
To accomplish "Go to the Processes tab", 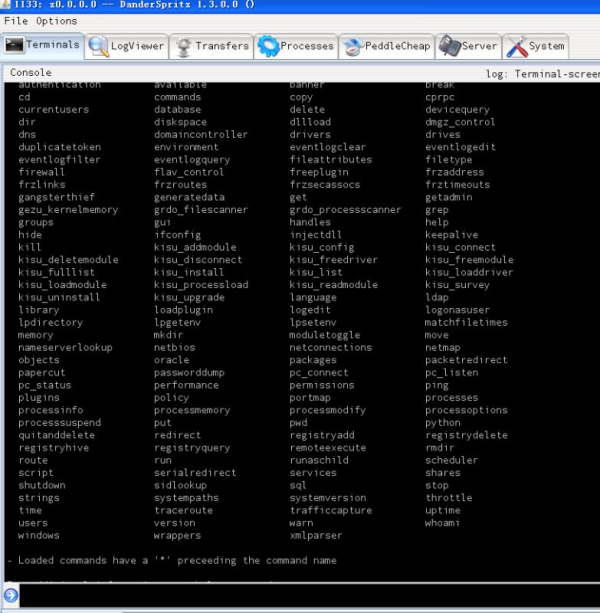I will point(307,46).
